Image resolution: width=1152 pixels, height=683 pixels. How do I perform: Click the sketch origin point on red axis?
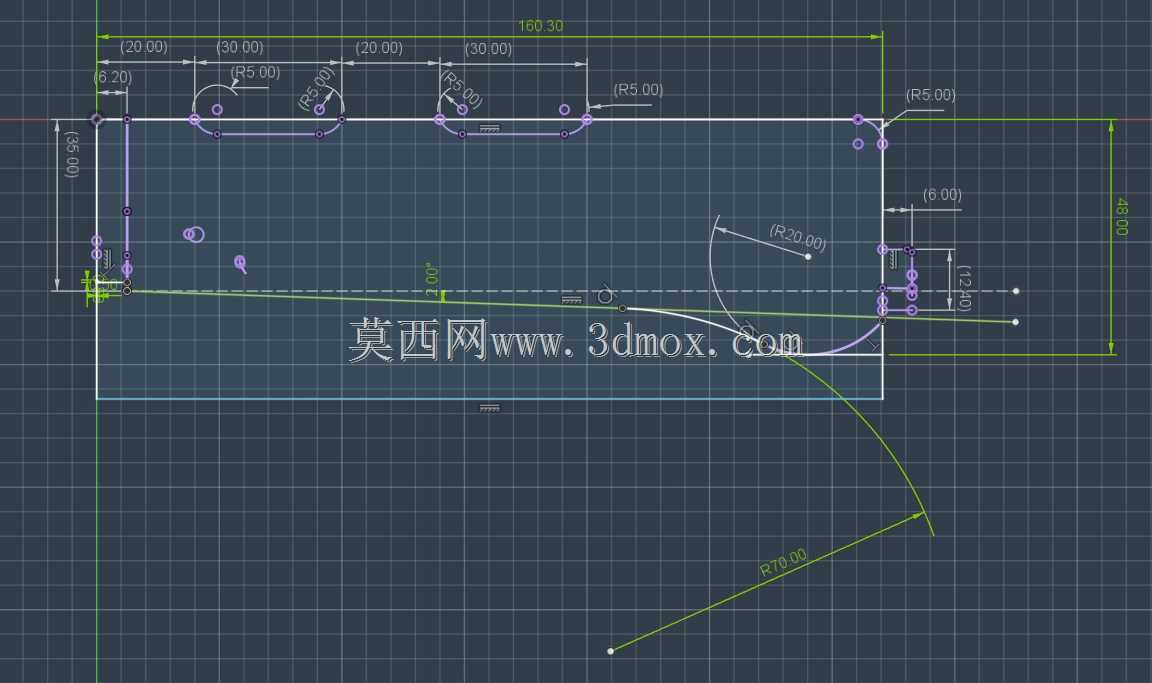click(96, 119)
